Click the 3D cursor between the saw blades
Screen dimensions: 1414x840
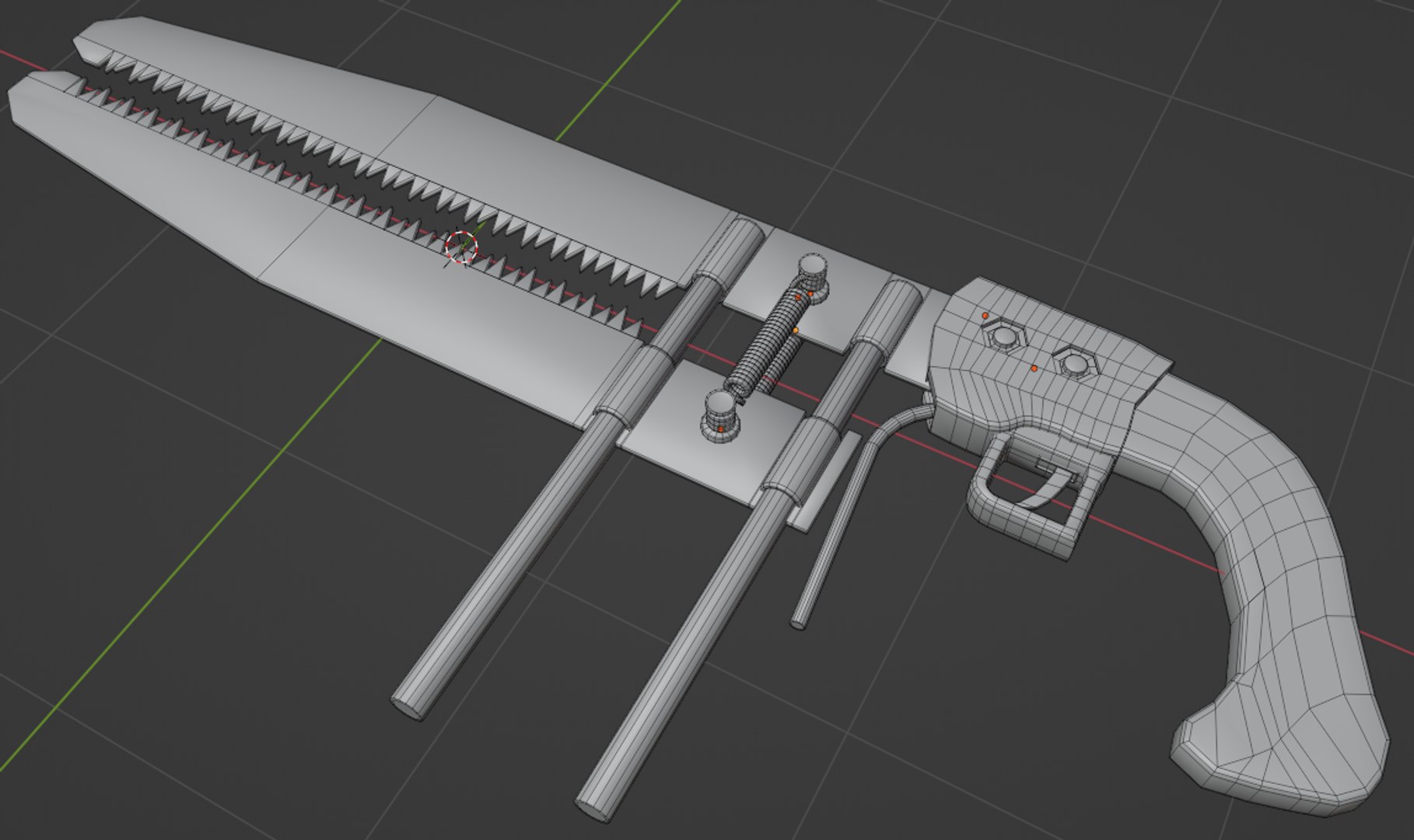pyautogui.click(x=461, y=247)
